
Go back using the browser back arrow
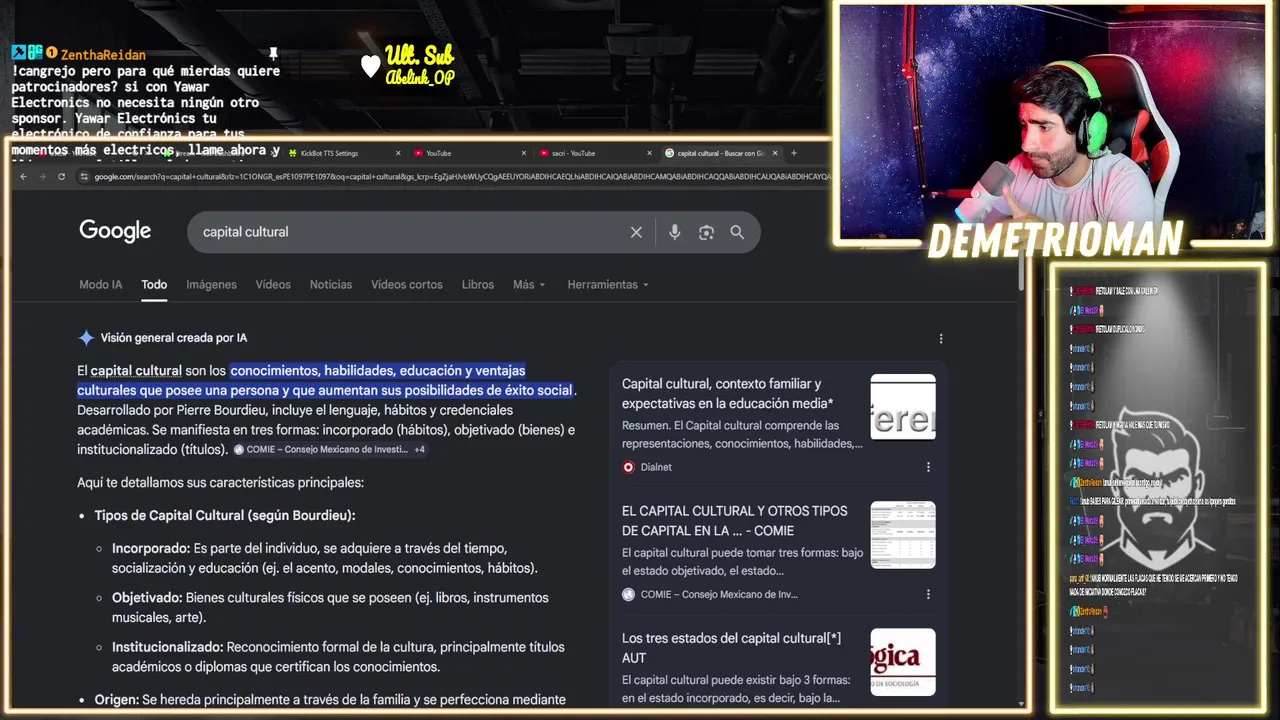point(25,177)
